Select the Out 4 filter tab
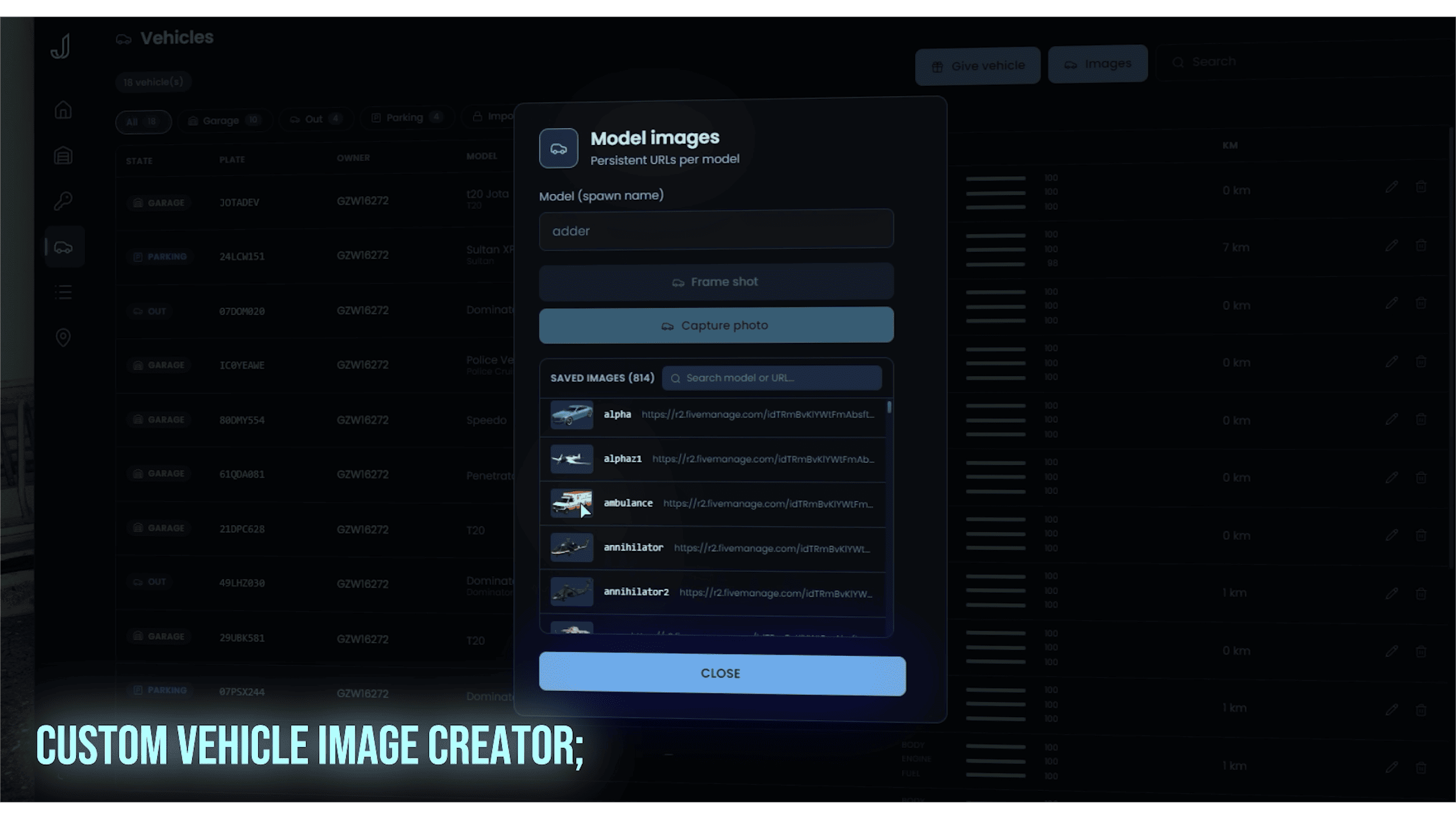Image resolution: width=1456 pixels, height=819 pixels. click(x=316, y=119)
